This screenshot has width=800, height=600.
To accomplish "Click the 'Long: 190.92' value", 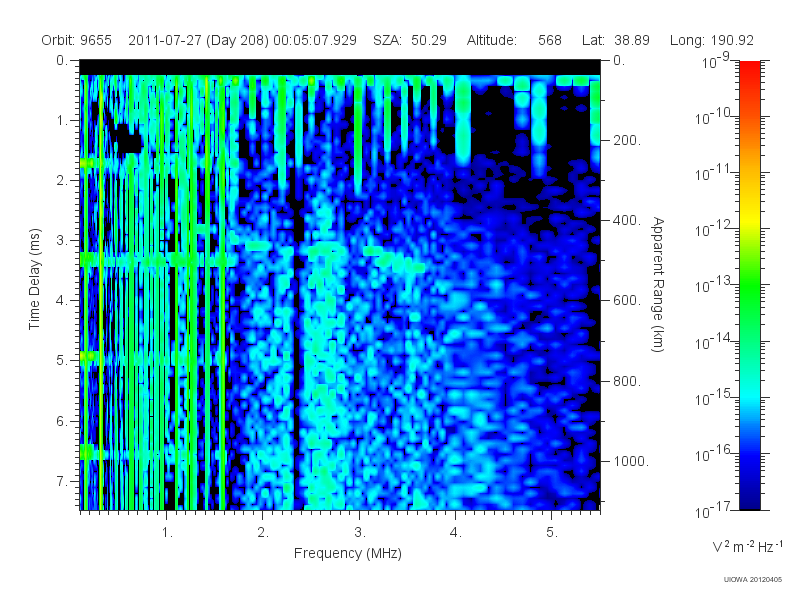I will coord(711,40).
